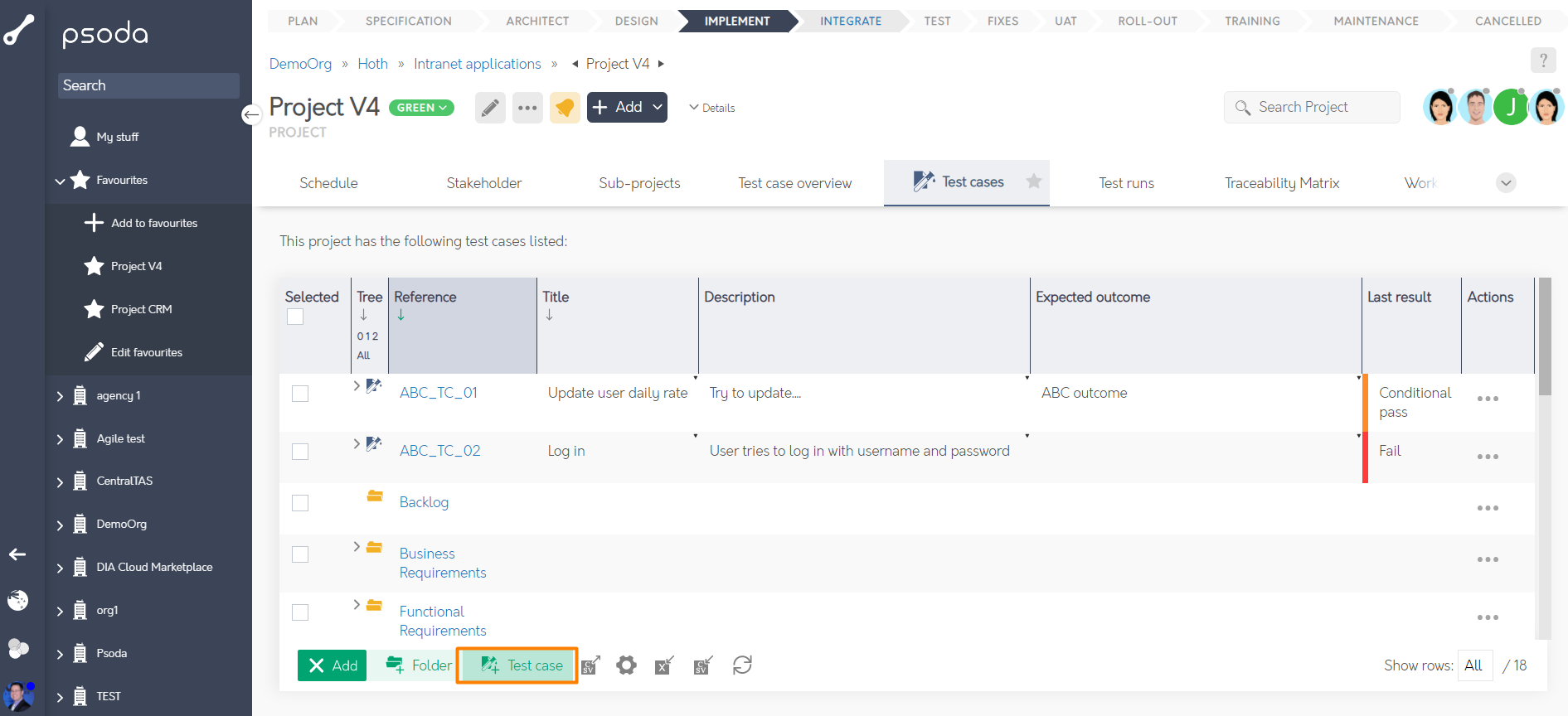
Task: Open the three-dots menu beside Project V4 title
Action: pos(527,108)
